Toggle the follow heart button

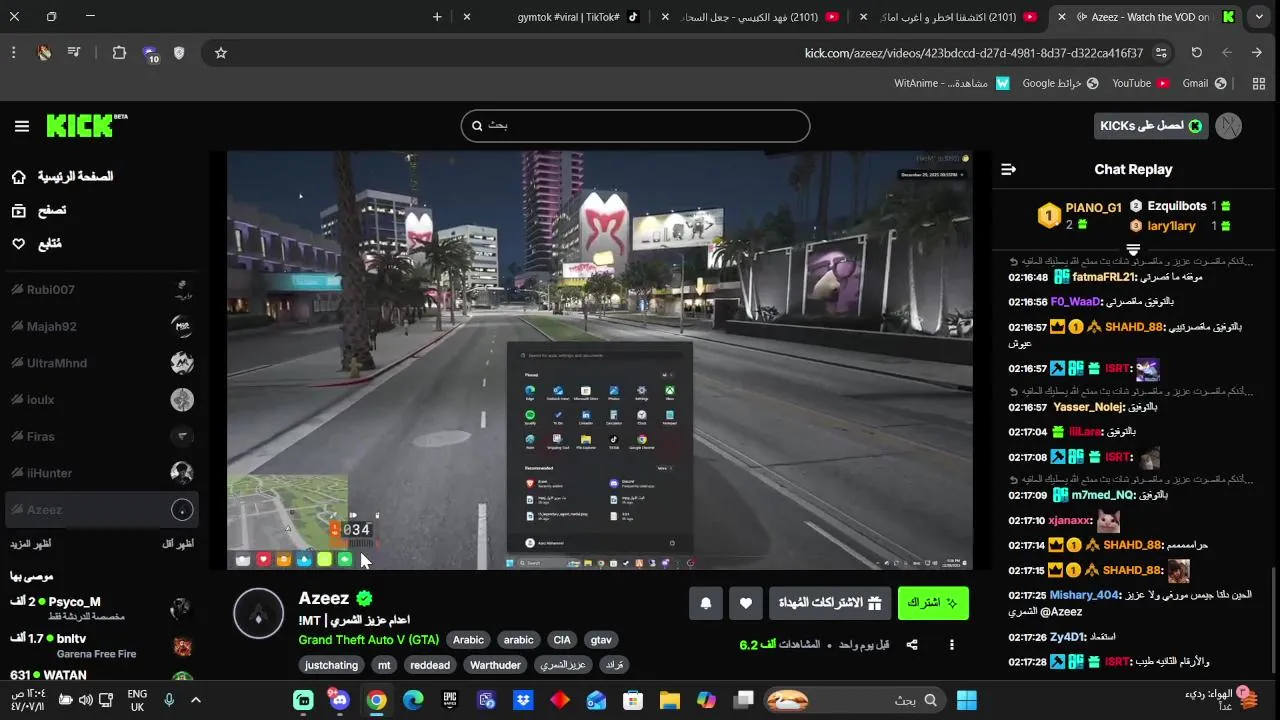tap(745, 603)
